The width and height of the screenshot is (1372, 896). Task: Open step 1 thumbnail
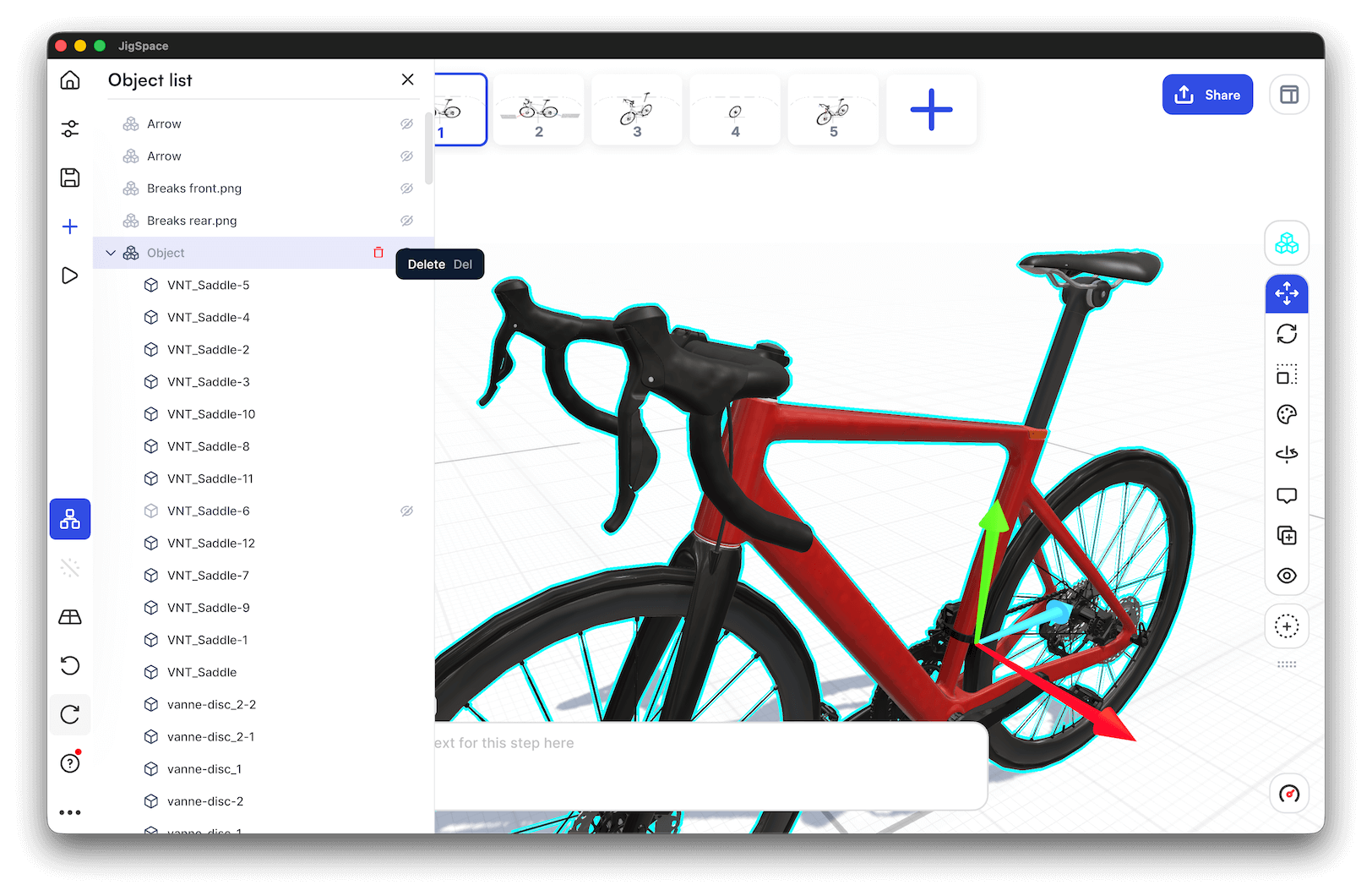click(x=460, y=110)
